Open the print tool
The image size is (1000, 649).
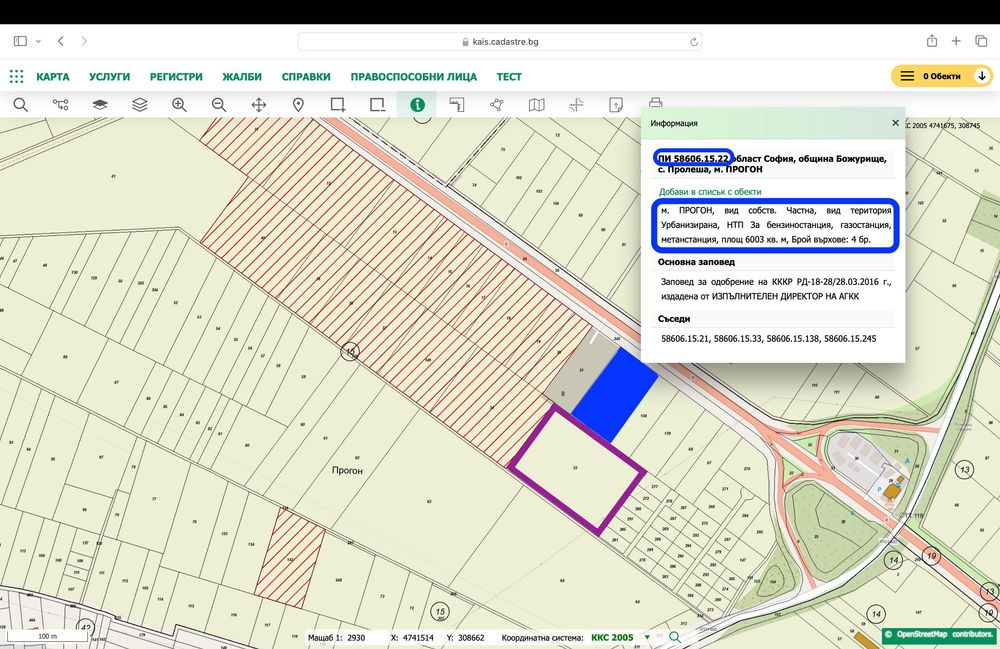click(656, 104)
